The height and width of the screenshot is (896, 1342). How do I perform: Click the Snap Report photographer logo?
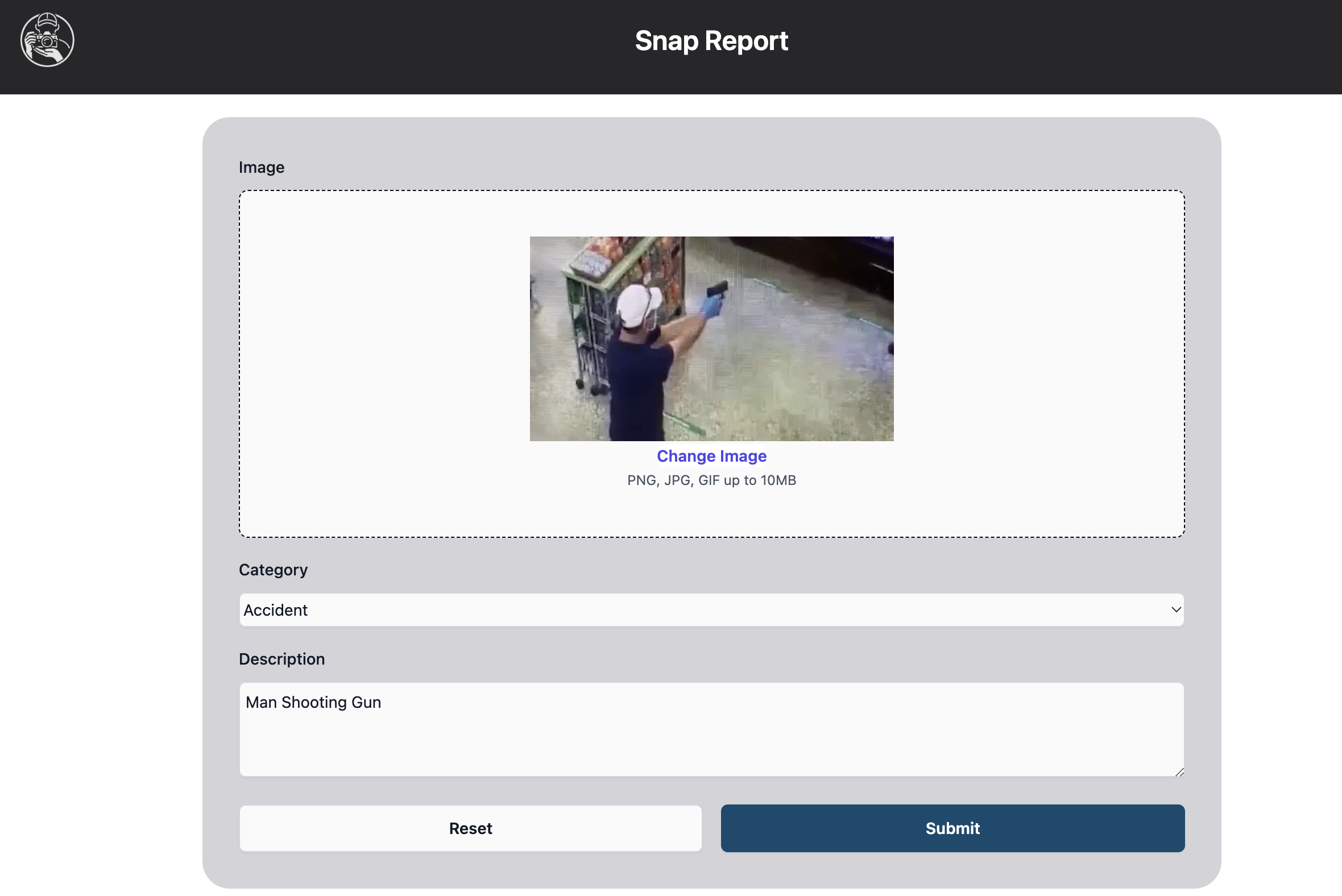tap(47, 40)
